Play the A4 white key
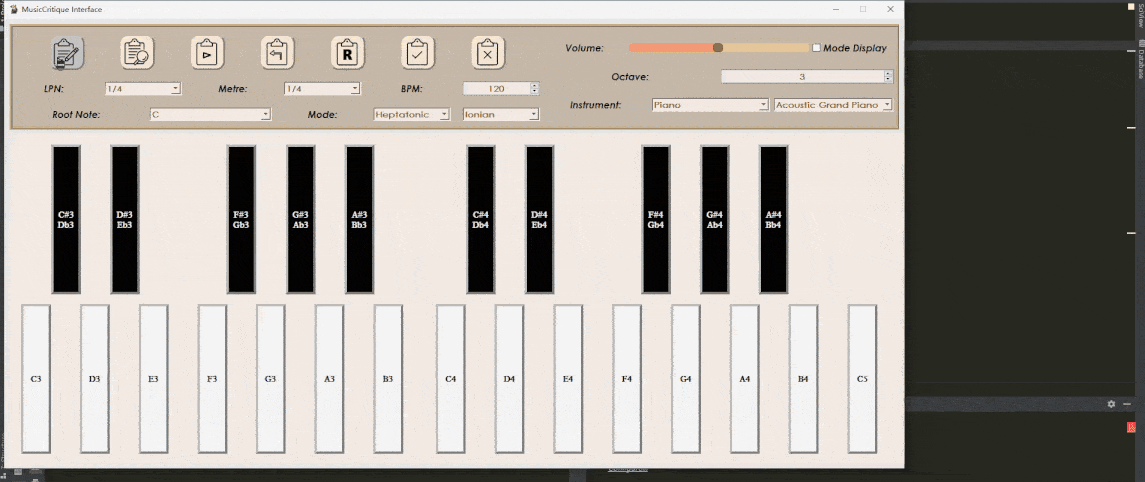1145x482 pixels. 745,379
